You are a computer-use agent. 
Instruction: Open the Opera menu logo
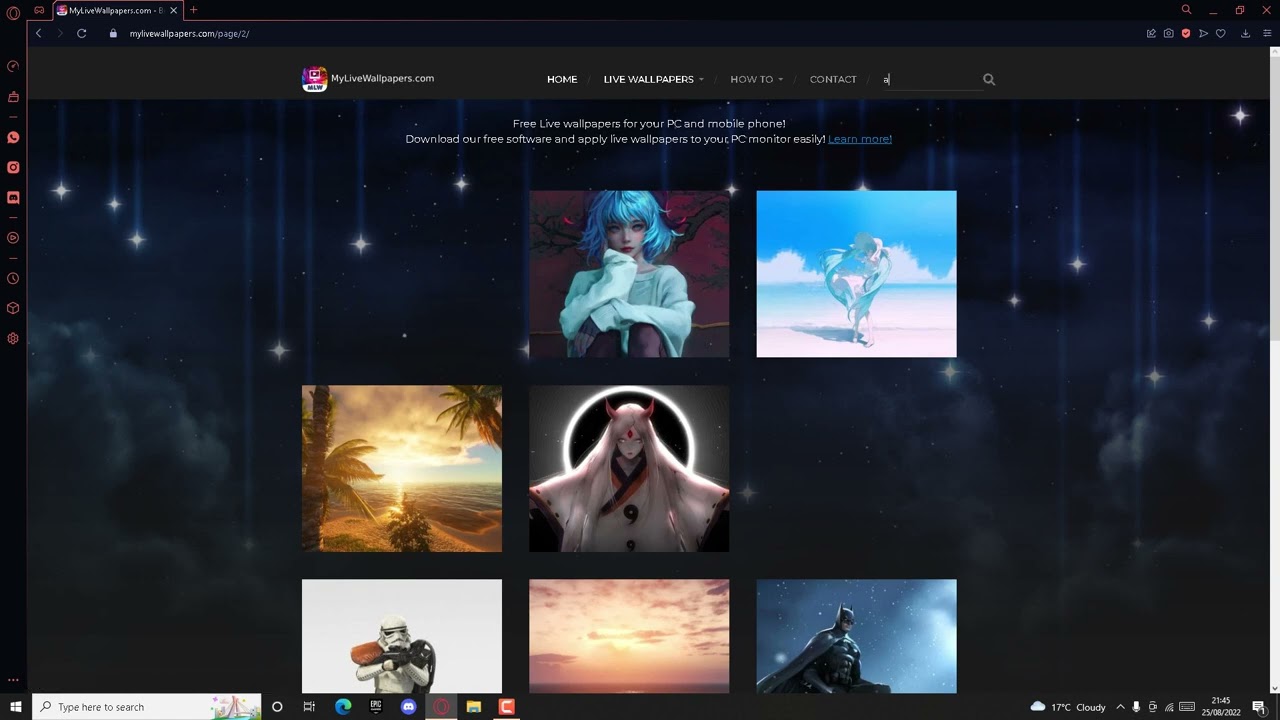[13, 11]
